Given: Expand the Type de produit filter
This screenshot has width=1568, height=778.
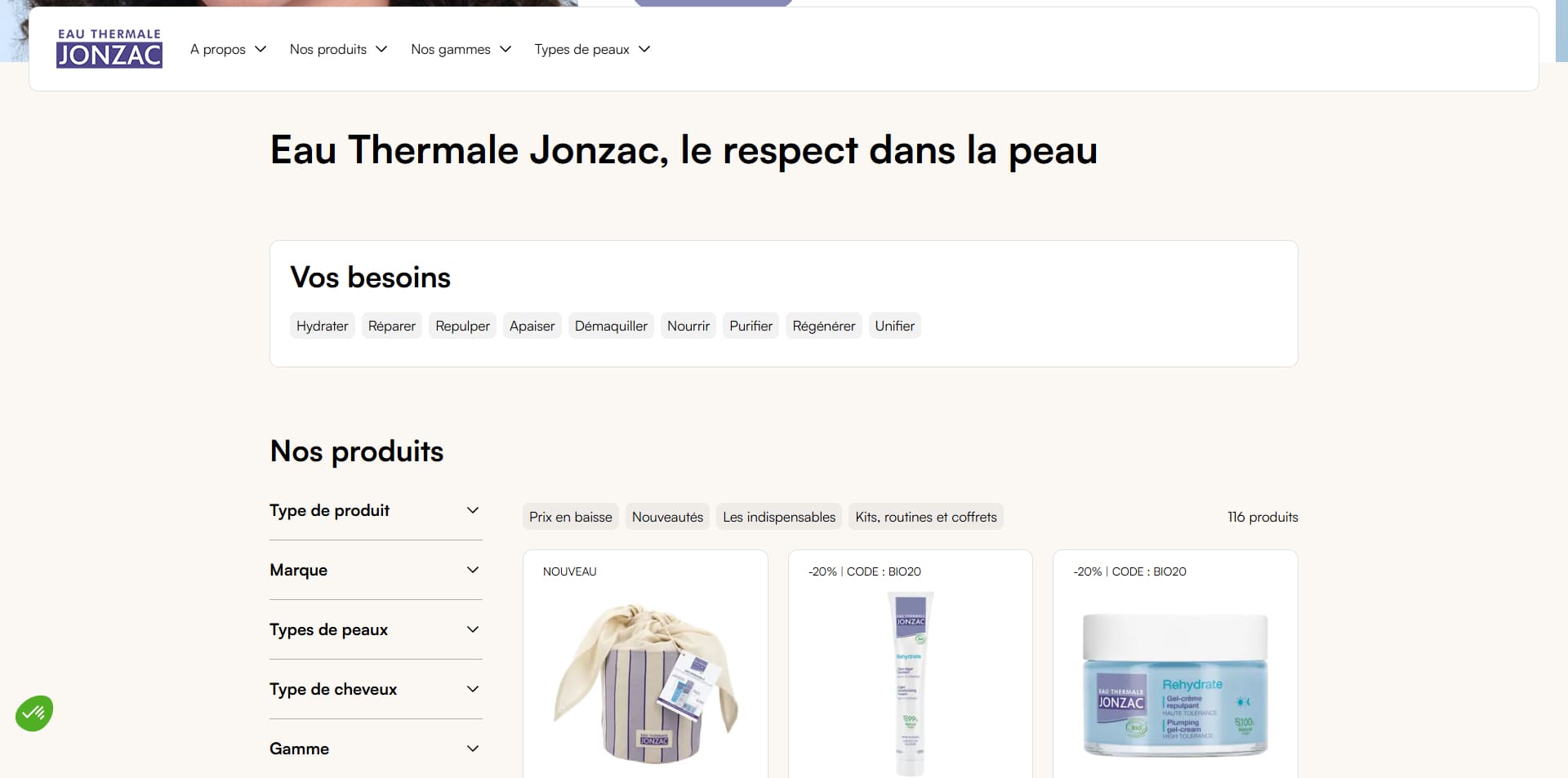Looking at the screenshot, I should 376,510.
